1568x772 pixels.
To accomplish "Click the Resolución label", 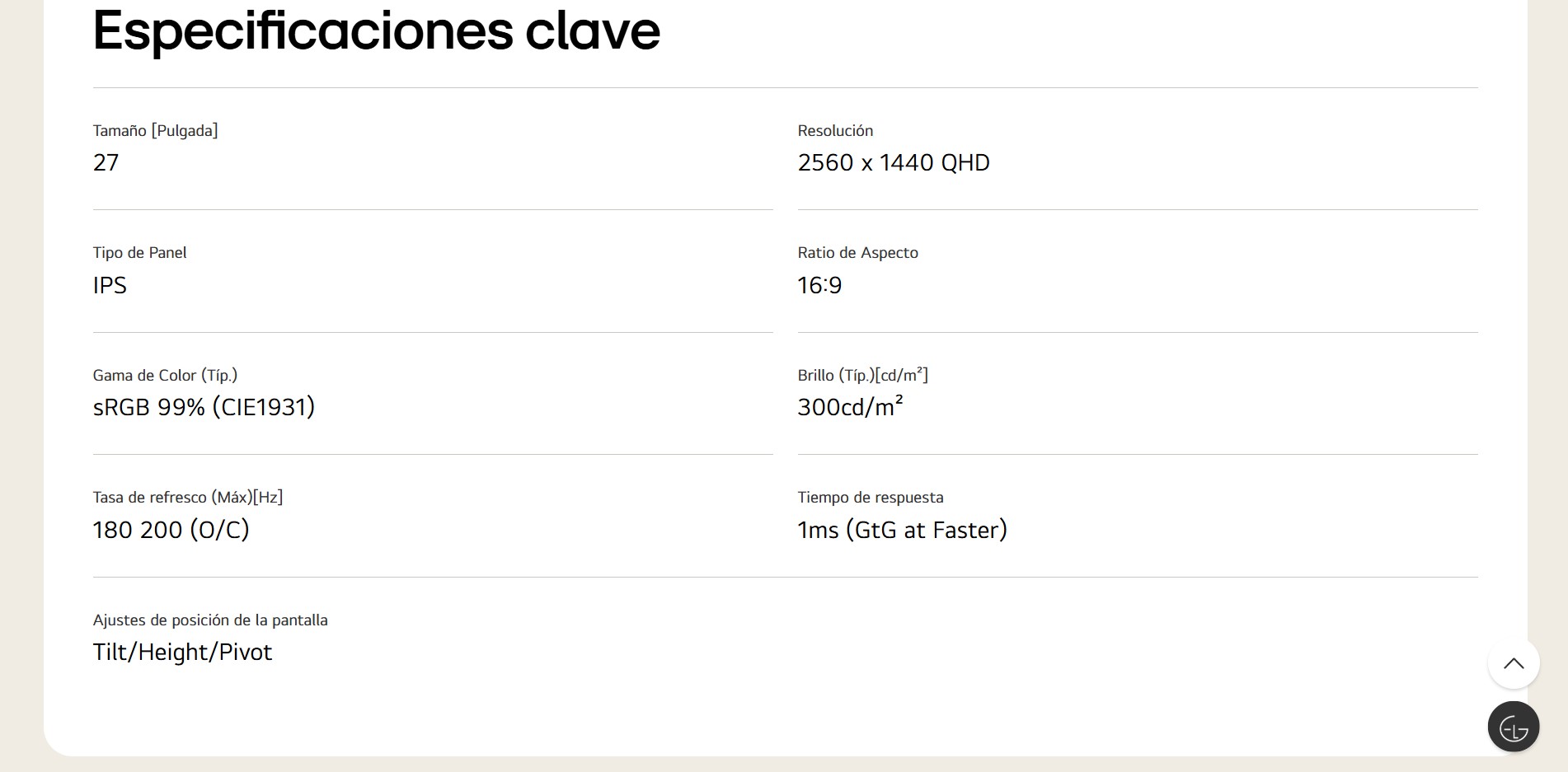I will (834, 130).
